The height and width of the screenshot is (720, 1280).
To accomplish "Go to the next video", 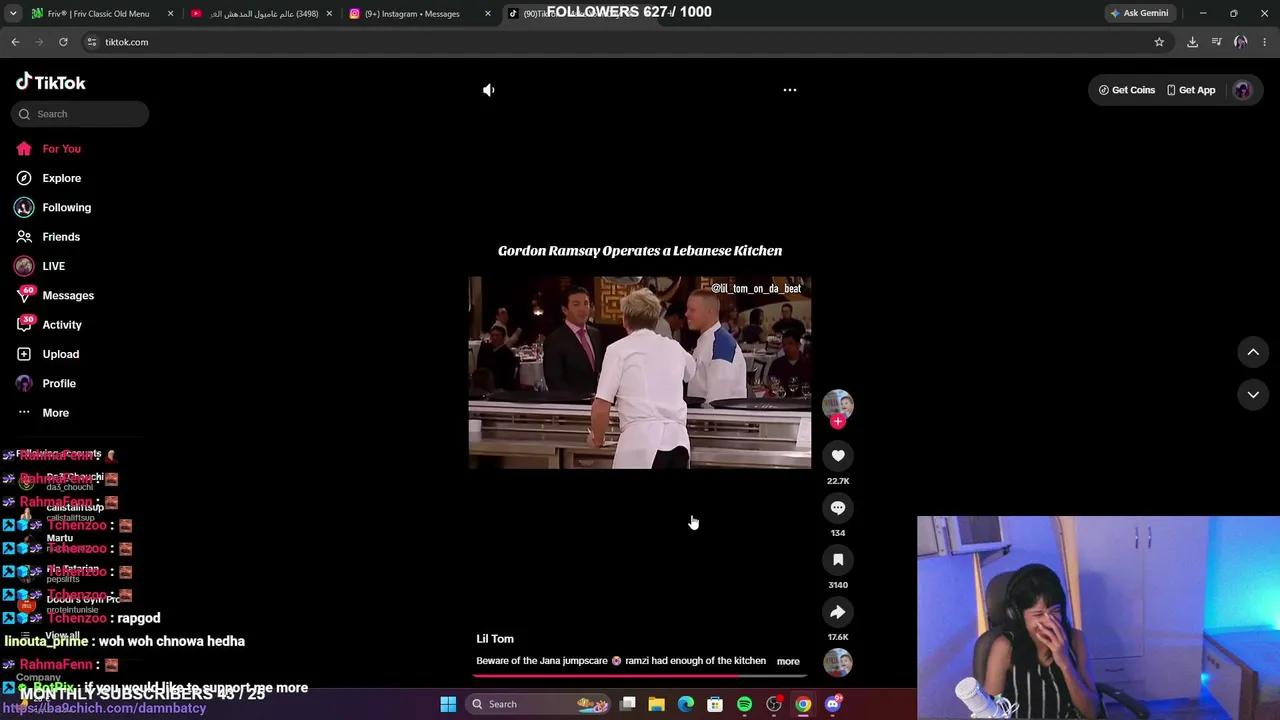I will 1253,395.
